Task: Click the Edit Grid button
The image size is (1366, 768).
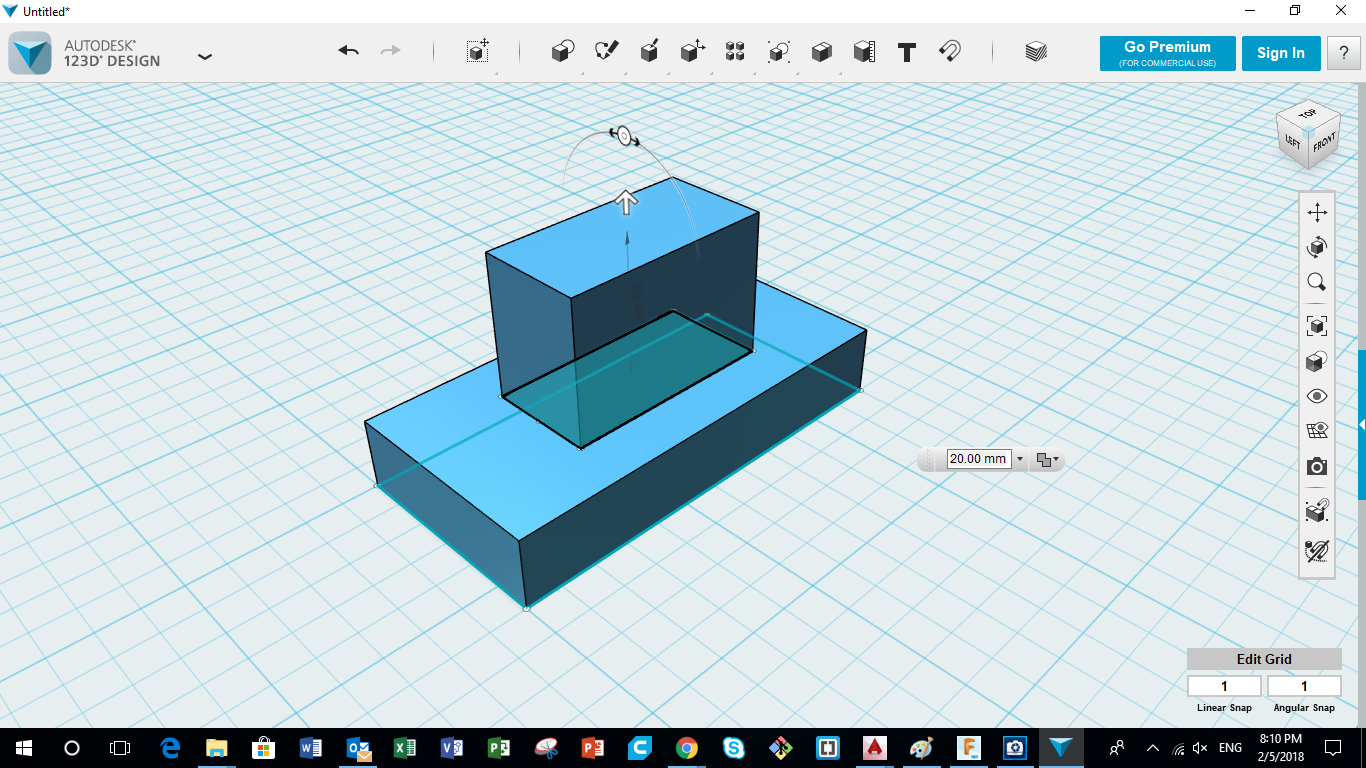Action: 1264,659
